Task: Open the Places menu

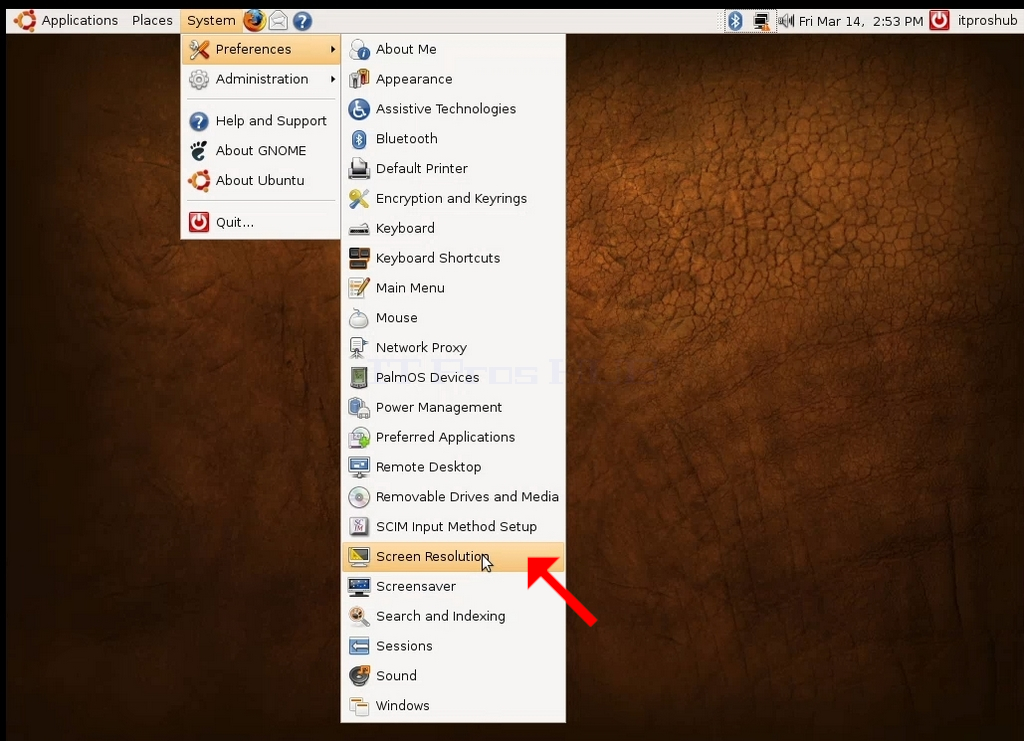Action: (x=152, y=20)
